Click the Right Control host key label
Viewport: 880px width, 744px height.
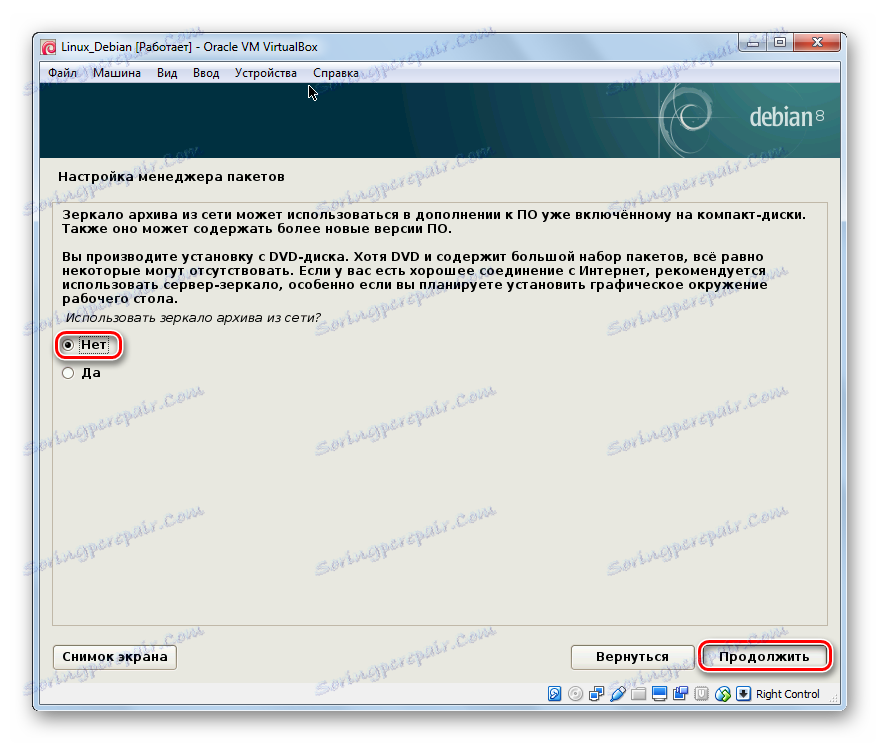[787, 694]
